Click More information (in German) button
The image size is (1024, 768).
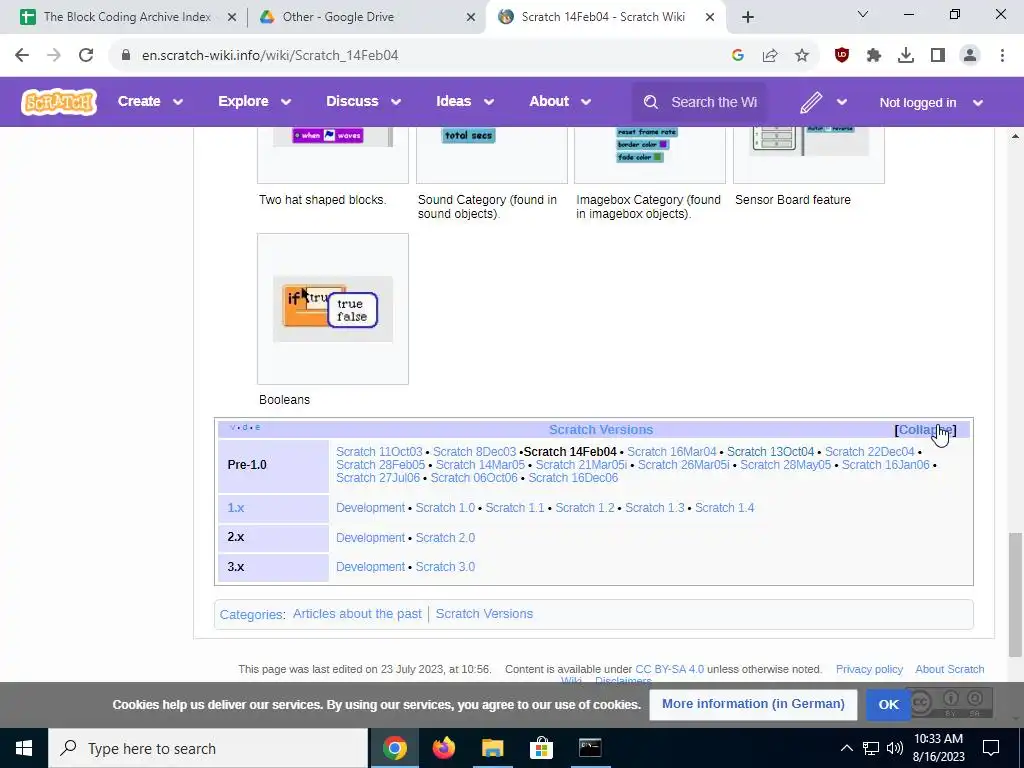753,705
